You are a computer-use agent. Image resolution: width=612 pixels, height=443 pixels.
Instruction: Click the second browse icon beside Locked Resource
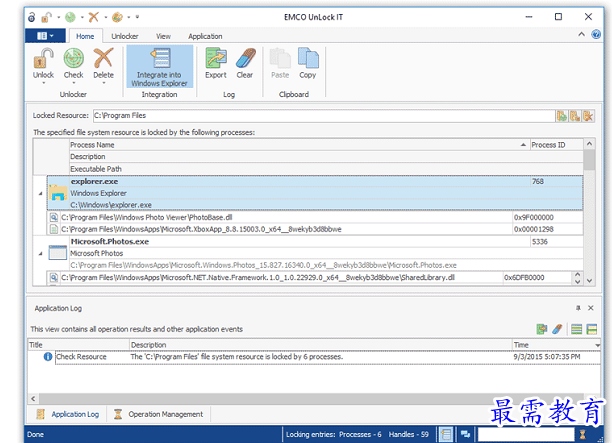click(575, 116)
